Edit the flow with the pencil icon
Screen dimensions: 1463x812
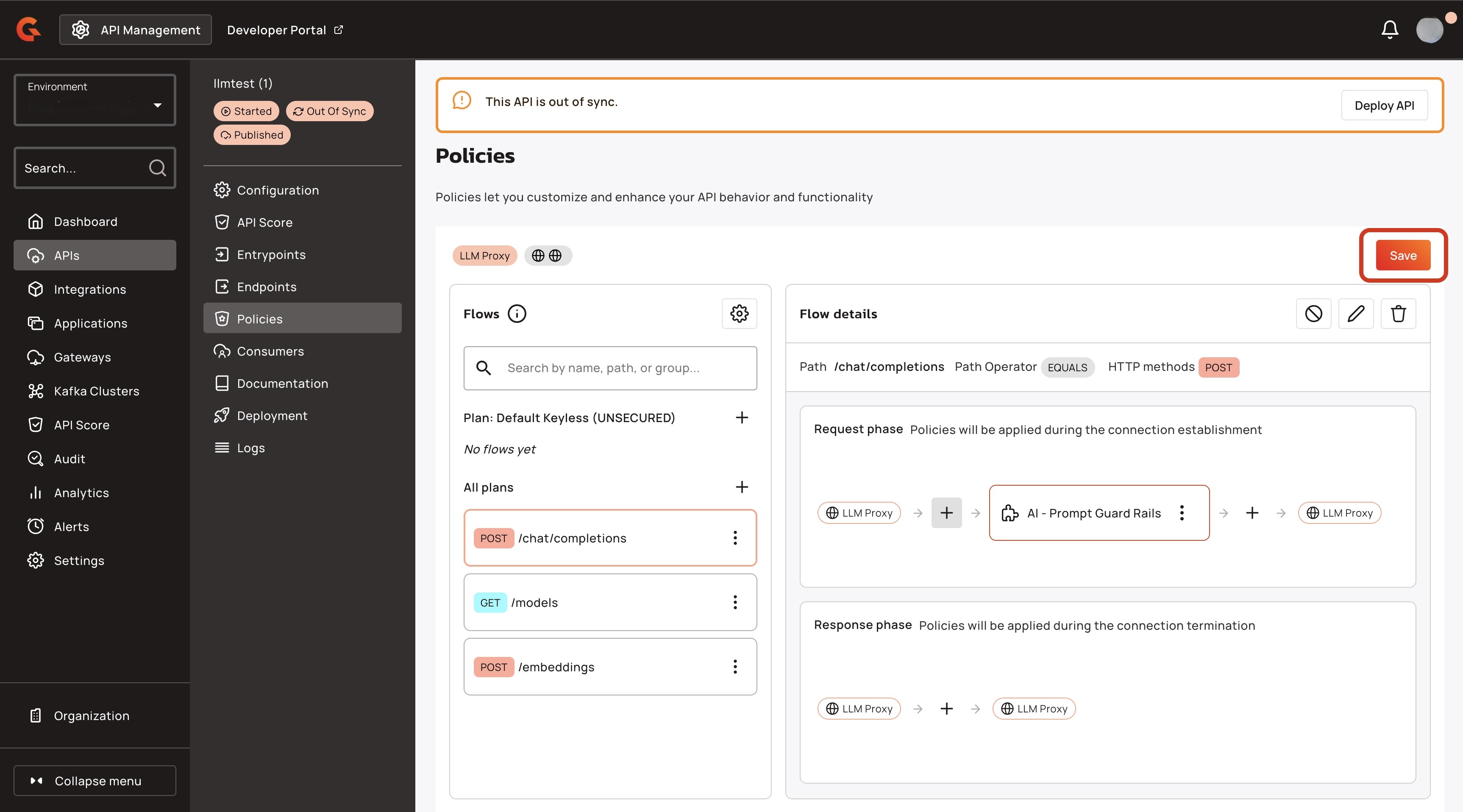point(1356,314)
